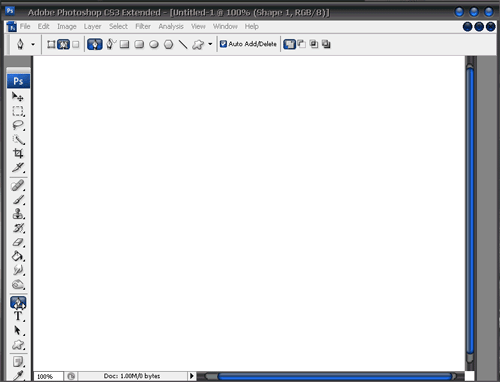500x382 pixels.
Task: Open the status bar info arrow menu
Action: click(x=192, y=376)
